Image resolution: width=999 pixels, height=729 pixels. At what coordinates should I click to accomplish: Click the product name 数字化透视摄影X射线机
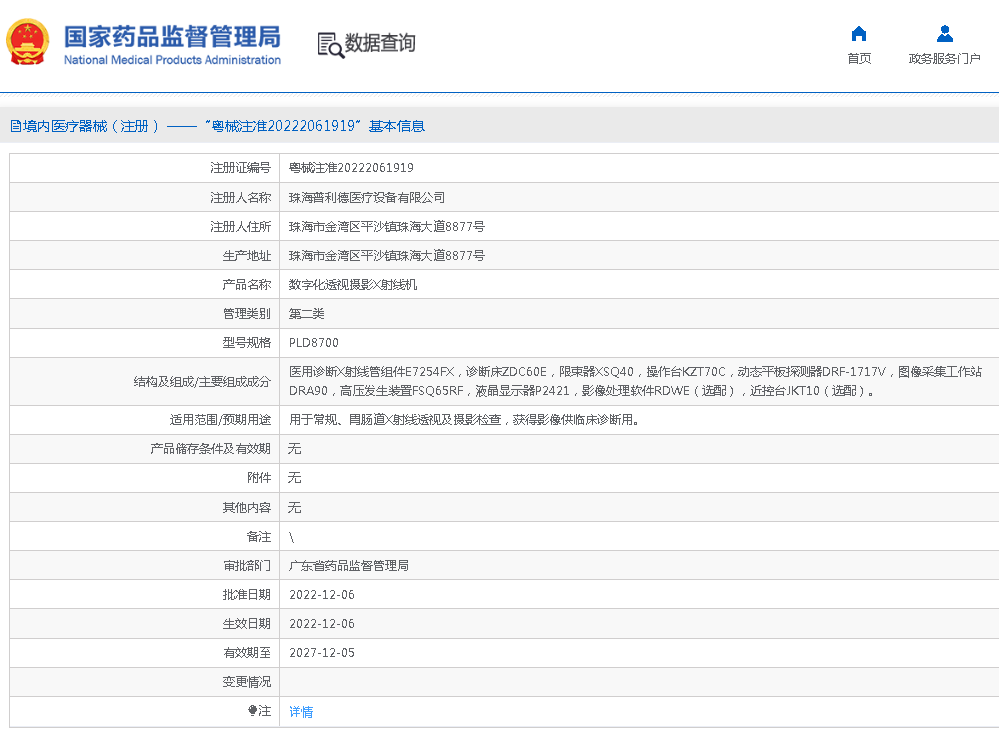tap(353, 285)
